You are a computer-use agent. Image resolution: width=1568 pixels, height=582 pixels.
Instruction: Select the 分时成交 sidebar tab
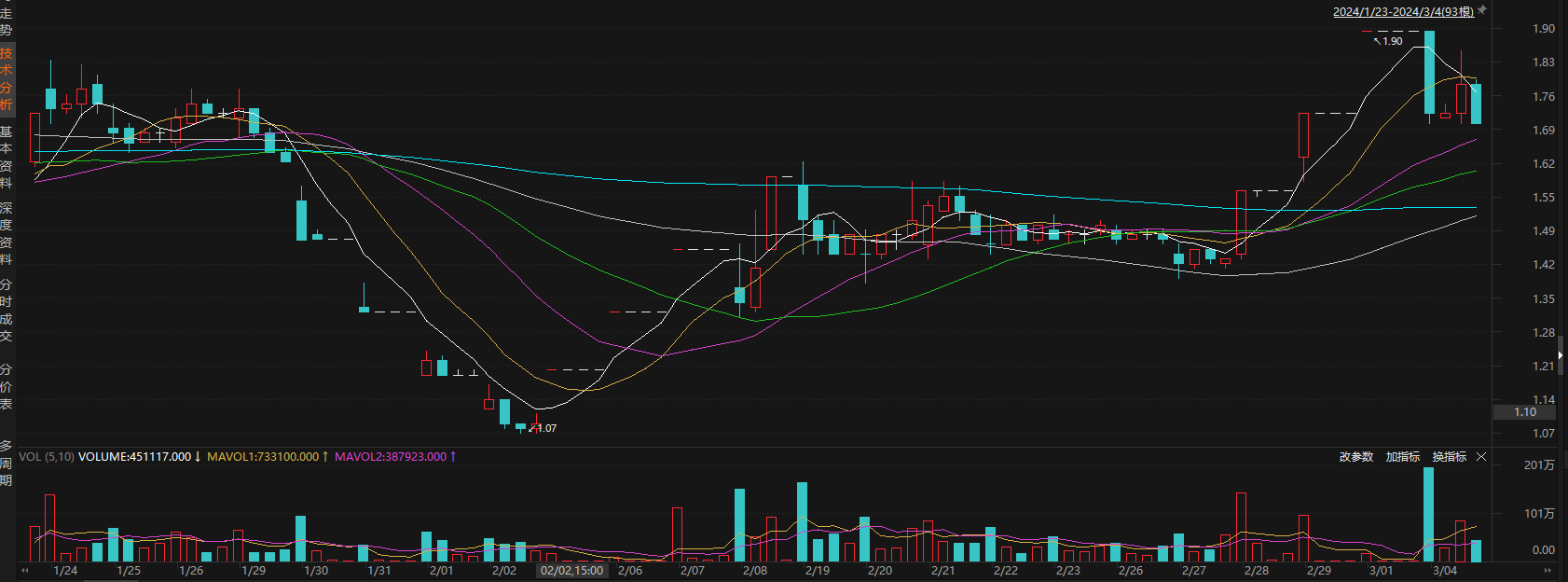[x=7, y=310]
